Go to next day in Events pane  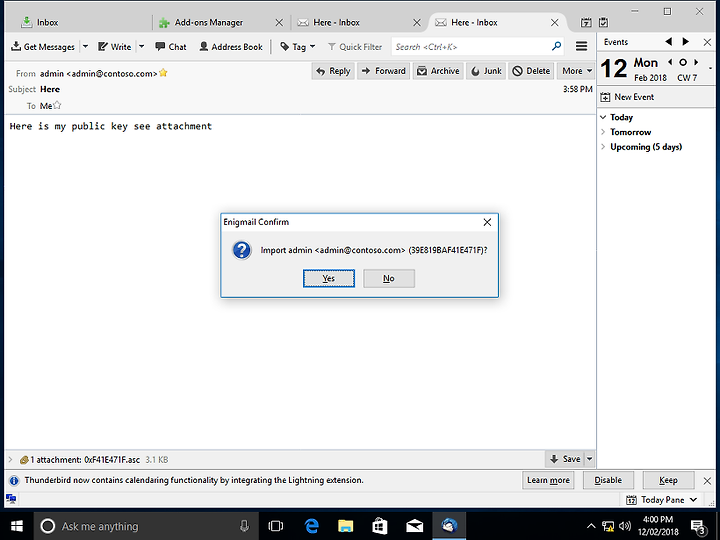tap(686, 42)
